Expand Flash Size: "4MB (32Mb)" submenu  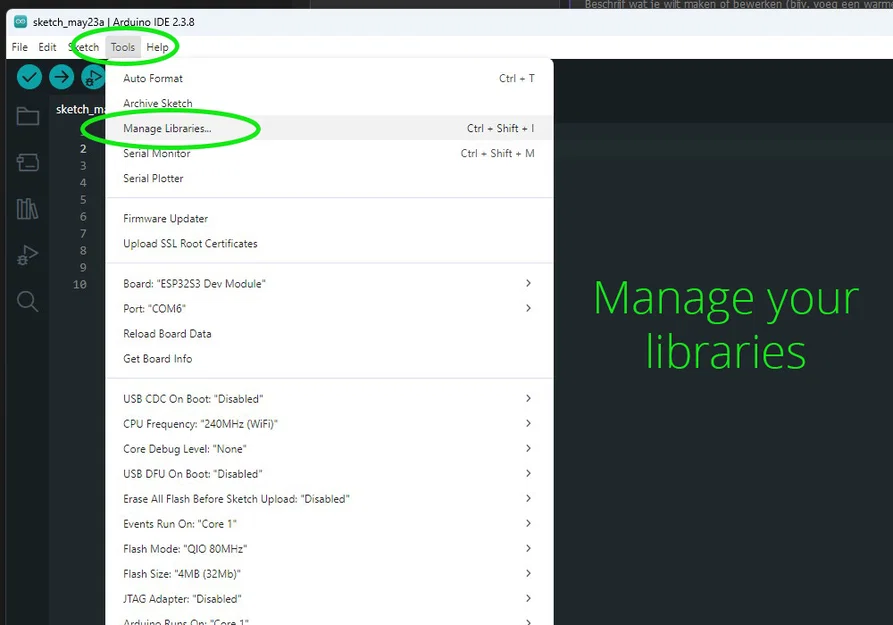(x=329, y=574)
